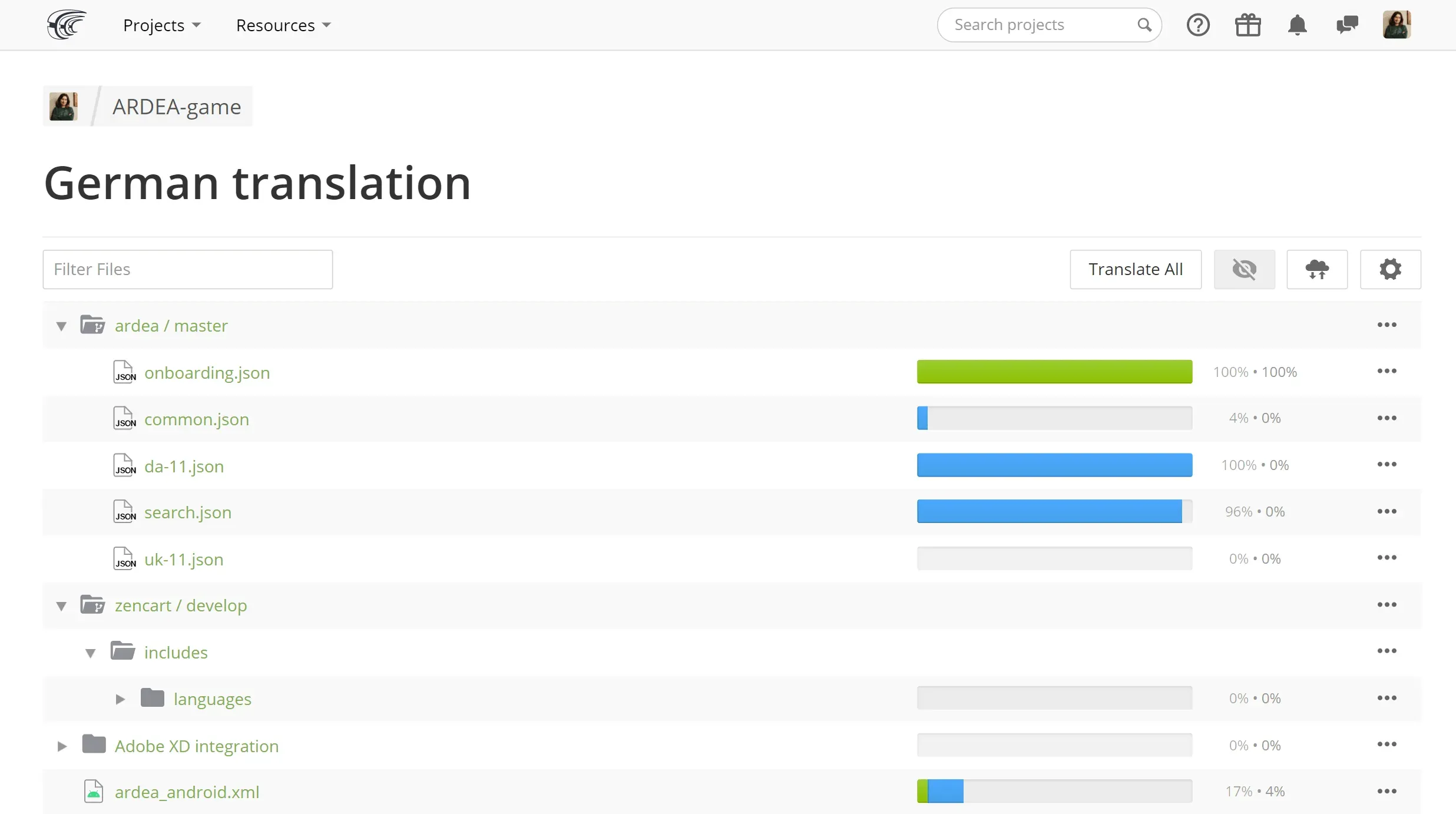Open the gift promotions icon
Image resolution: width=1456 pixels, height=814 pixels.
(1247, 25)
